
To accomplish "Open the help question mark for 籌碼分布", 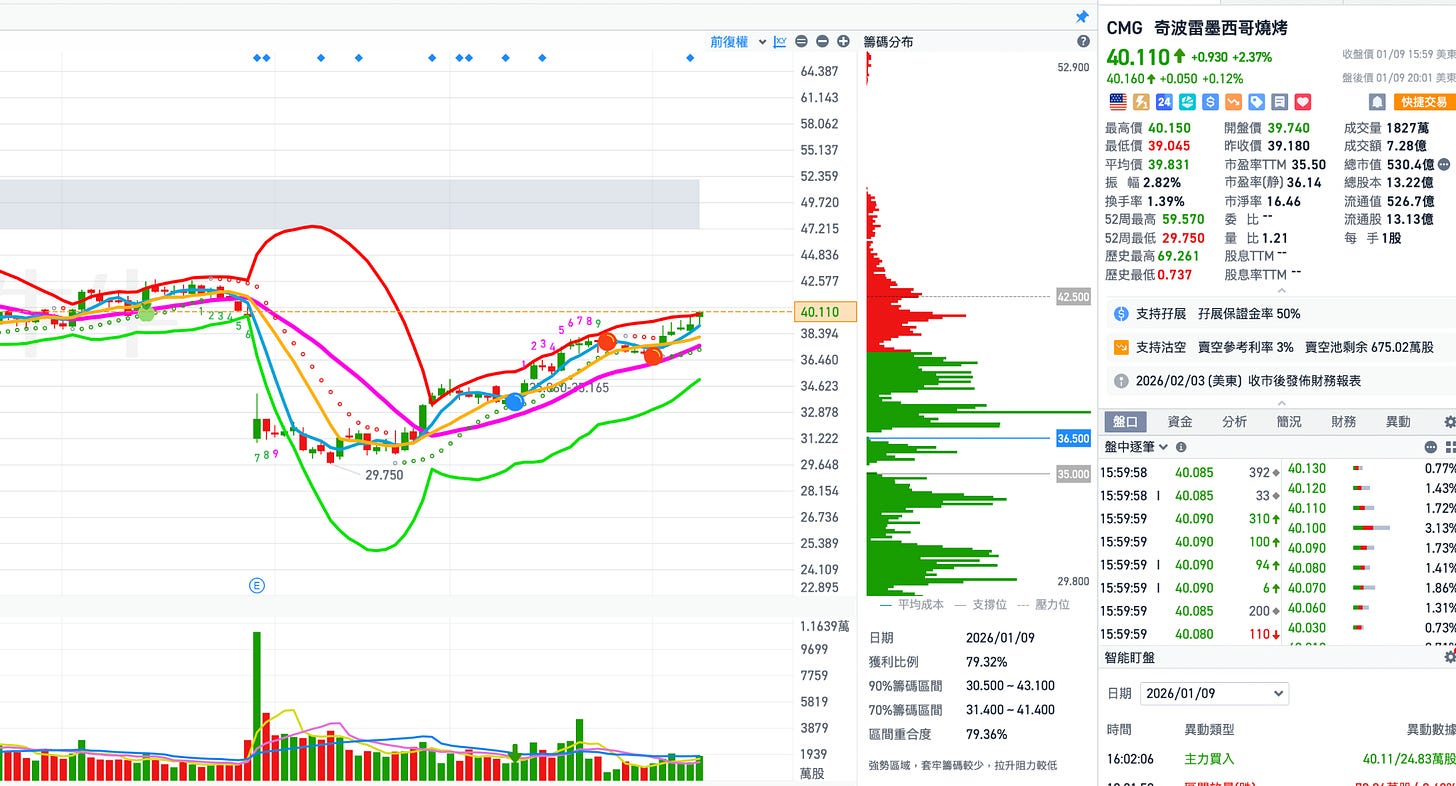I will tap(1083, 42).
